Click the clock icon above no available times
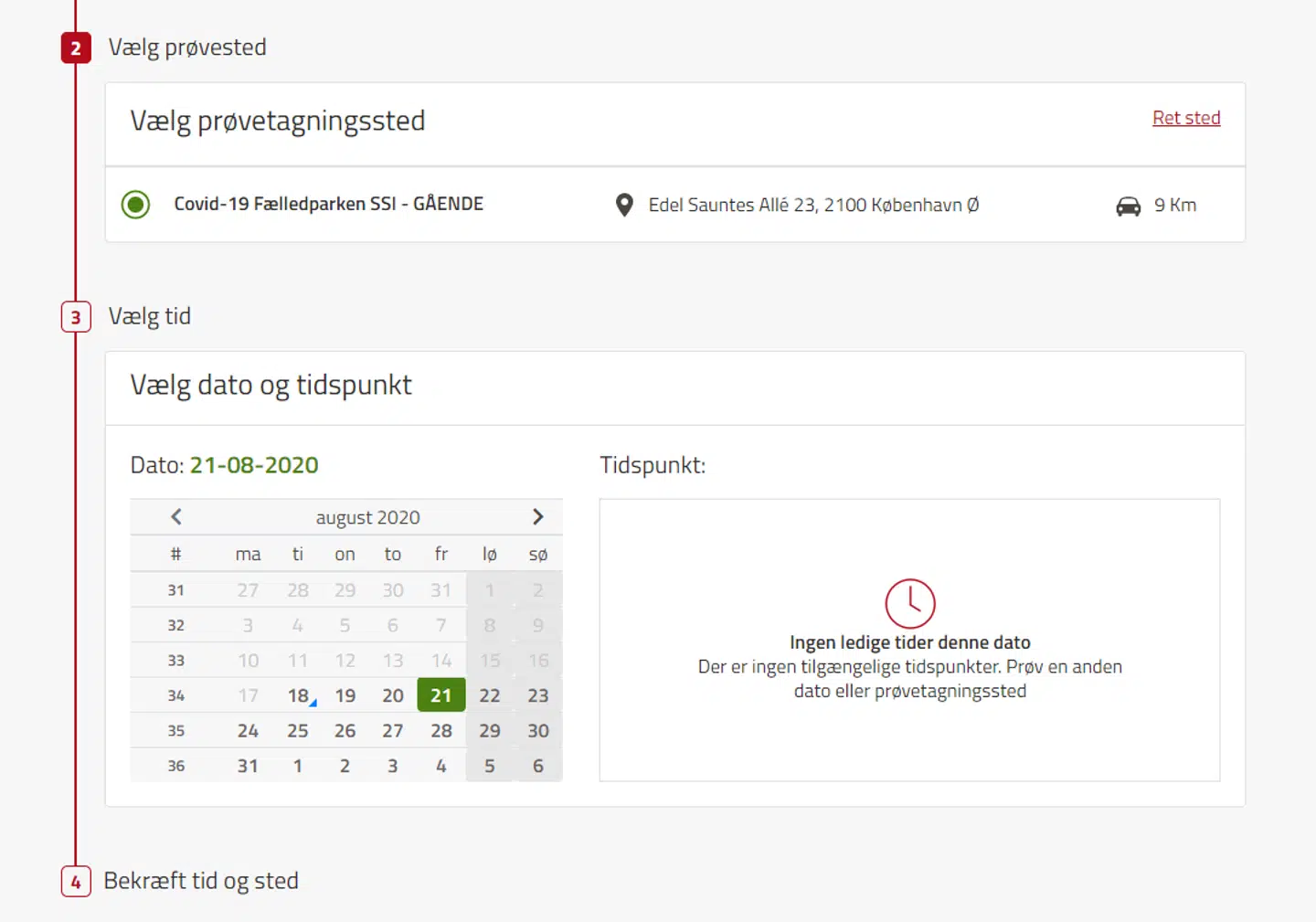Screen dimensions: 1316x922 [x=910, y=603]
